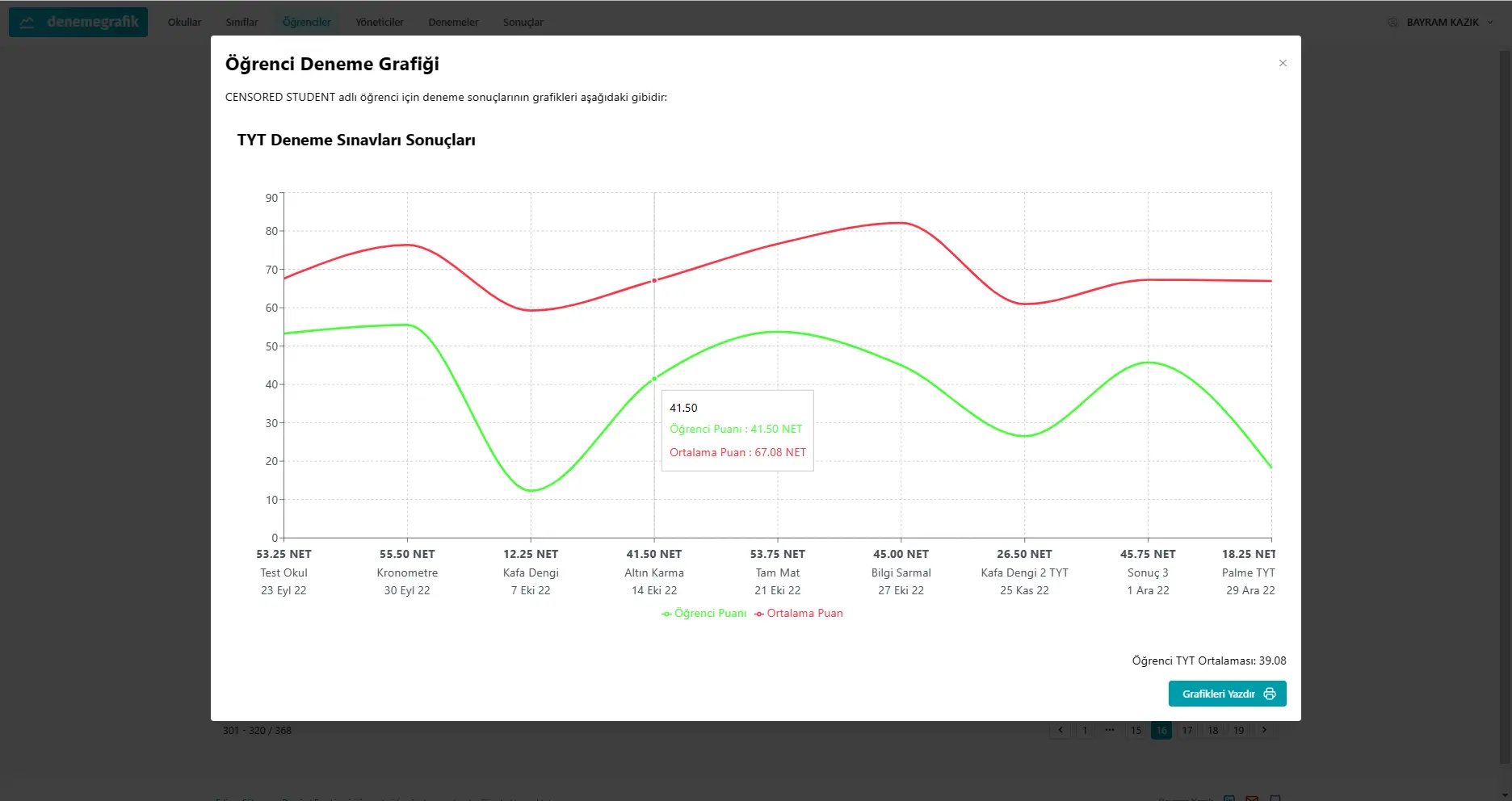Go to next page with right arrow
Viewport: 1512px width, 801px height.
click(x=1264, y=730)
